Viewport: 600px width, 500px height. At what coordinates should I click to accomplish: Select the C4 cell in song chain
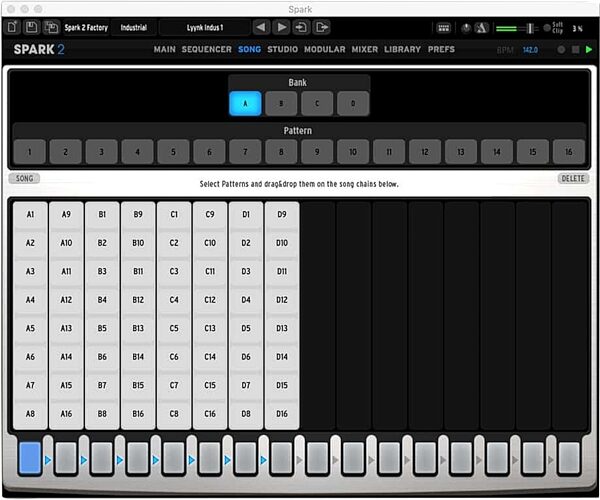(174, 300)
